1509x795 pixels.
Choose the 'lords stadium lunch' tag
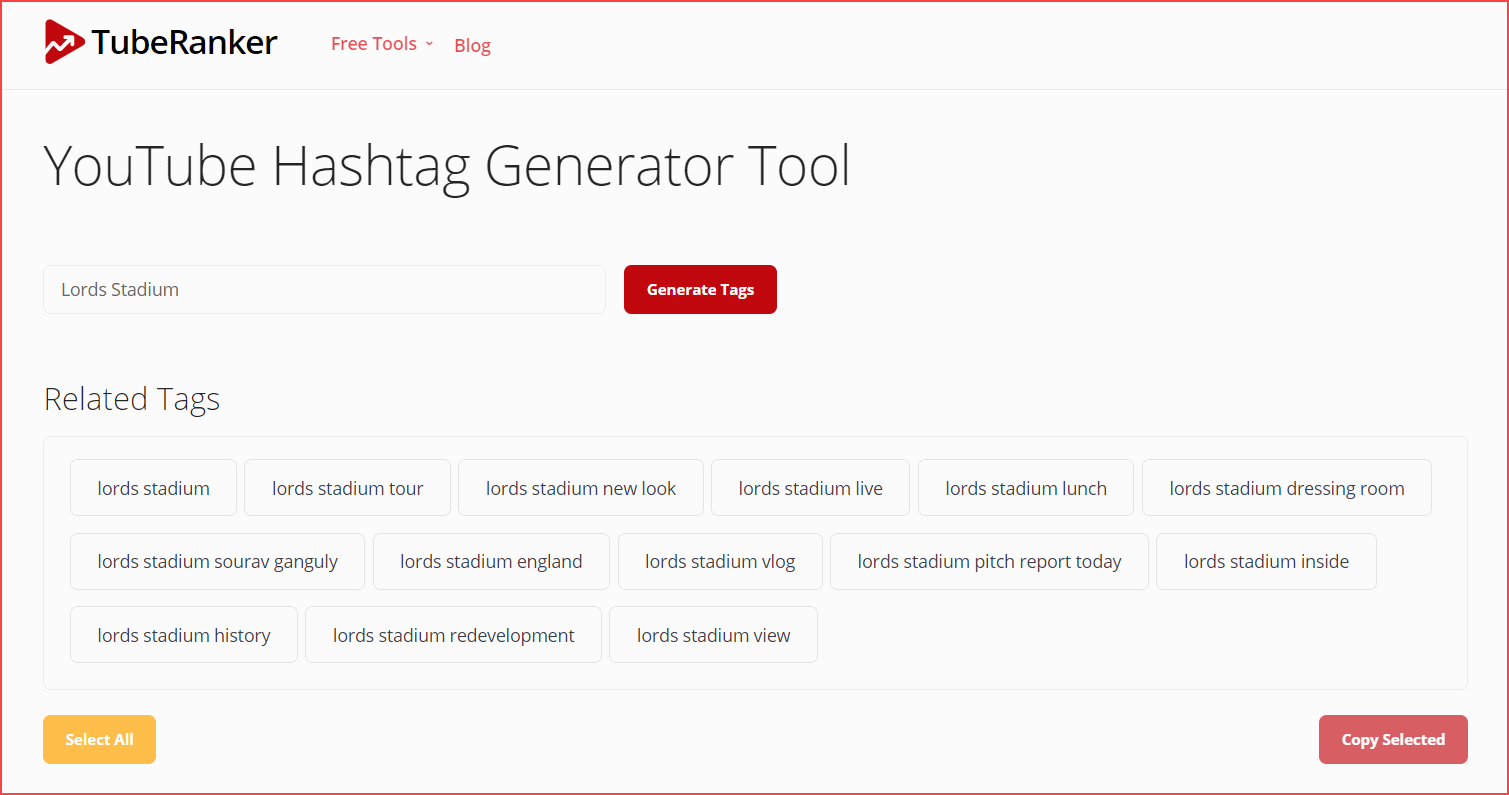pyautogui.click(x=1026, y=488)
